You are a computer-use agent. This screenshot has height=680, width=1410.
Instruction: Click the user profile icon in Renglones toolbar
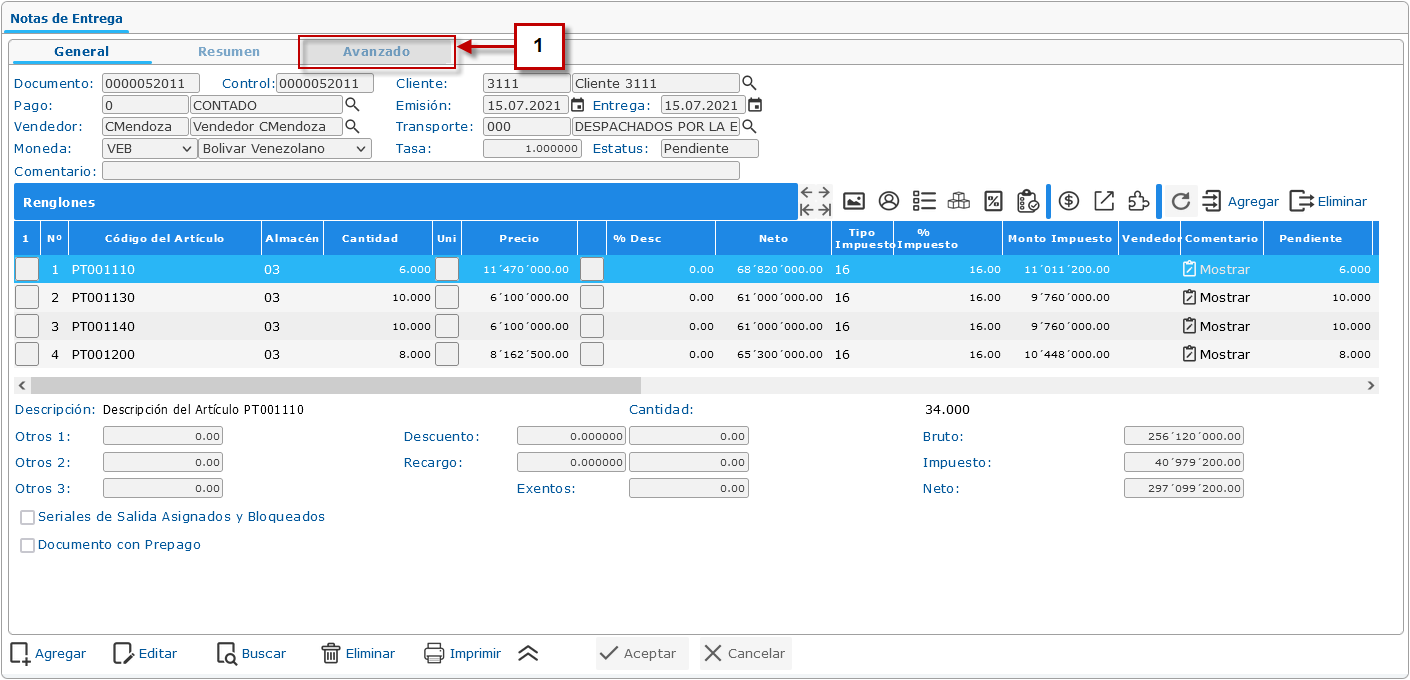tap(889, 201)
